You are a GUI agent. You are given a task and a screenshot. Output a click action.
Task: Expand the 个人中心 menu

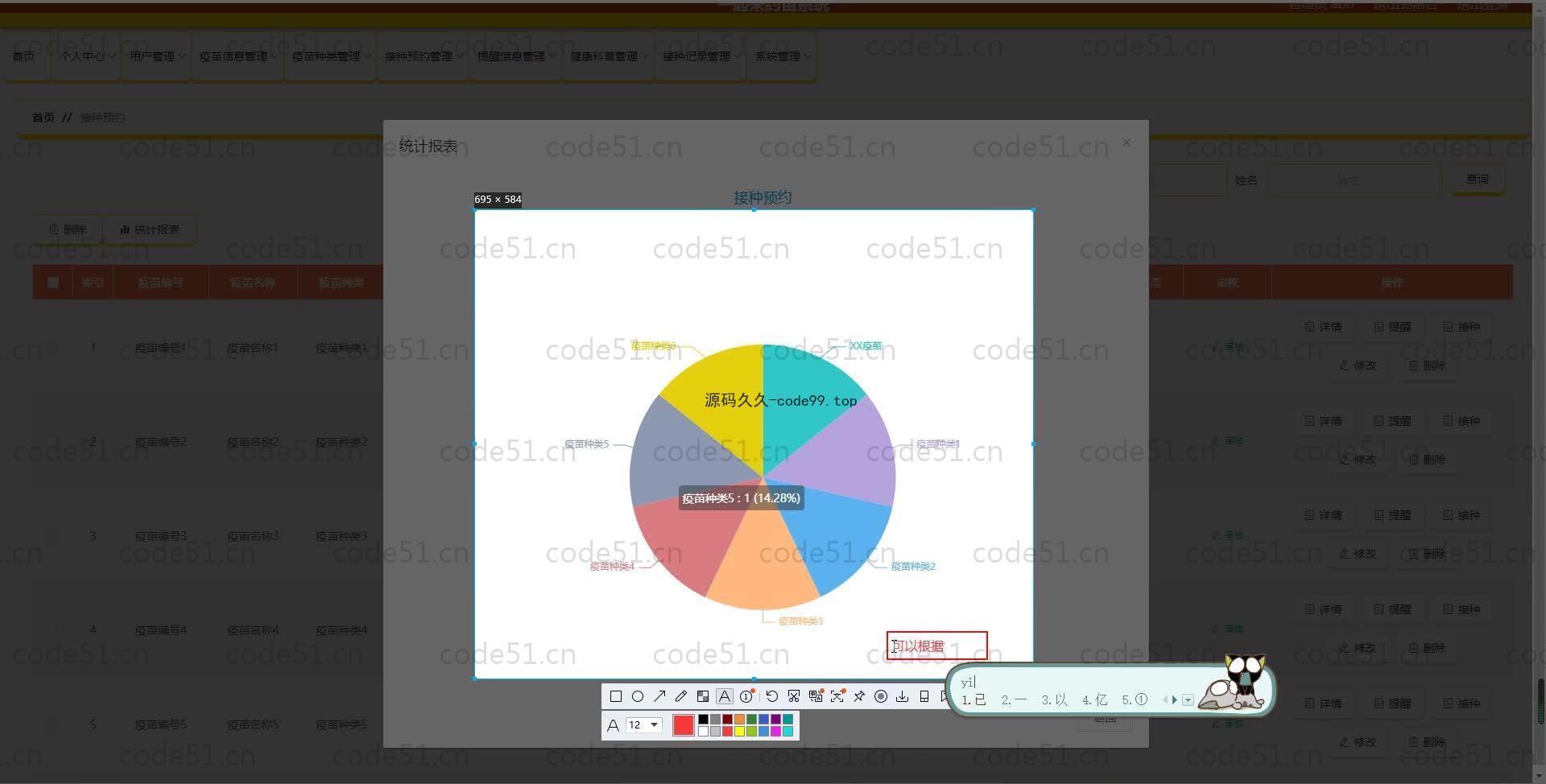(87, 56)
